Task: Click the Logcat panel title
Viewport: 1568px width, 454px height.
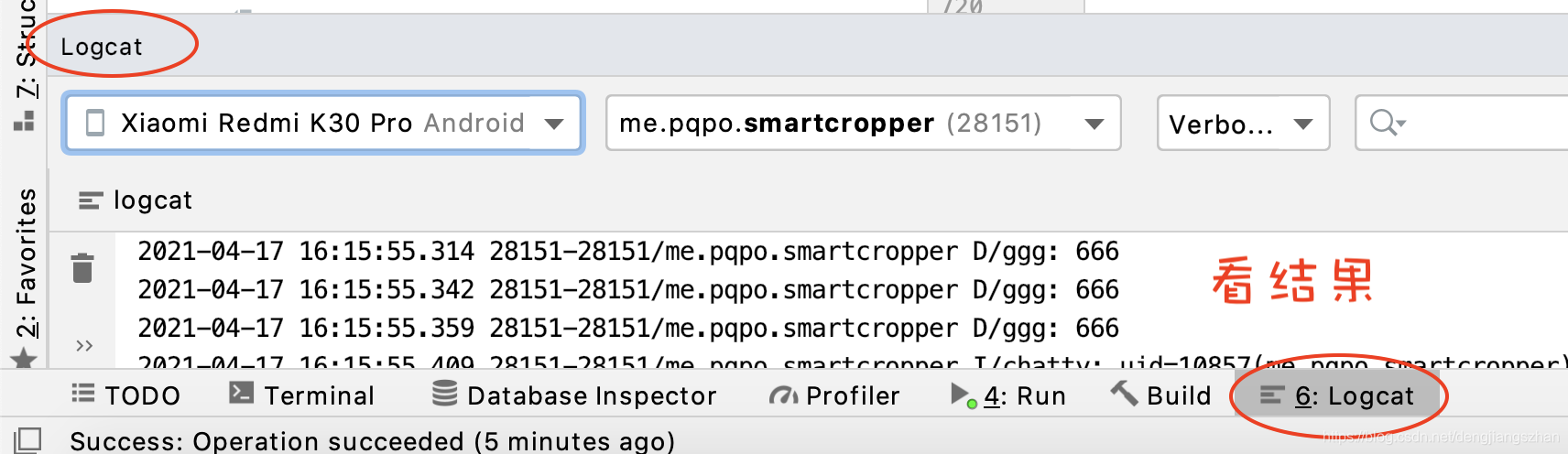Action: 102,47
